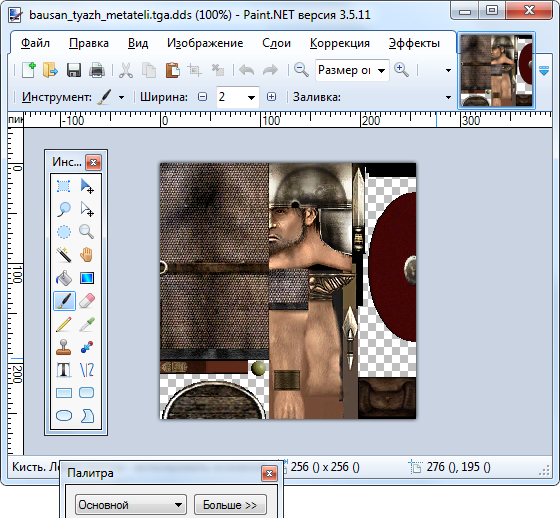The image size is (560, 518).
Task: Close the Палитра window
Action: 269,474
